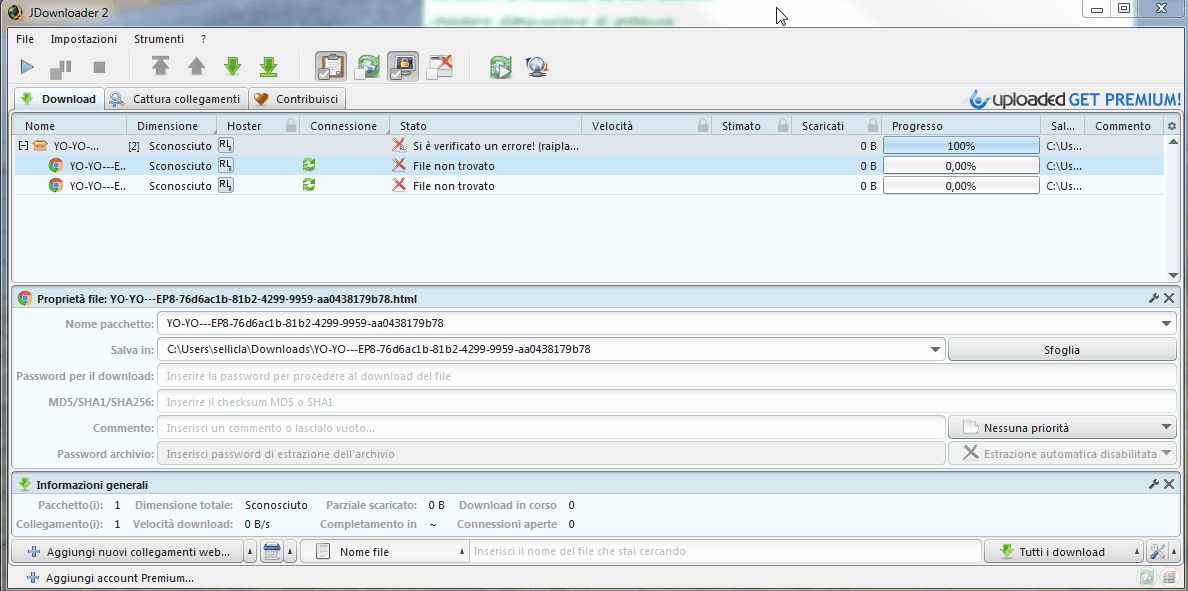Open settings wrench of Informazioni generali panel
This screenshot has height=591, width=1188.
[1154, 484]
